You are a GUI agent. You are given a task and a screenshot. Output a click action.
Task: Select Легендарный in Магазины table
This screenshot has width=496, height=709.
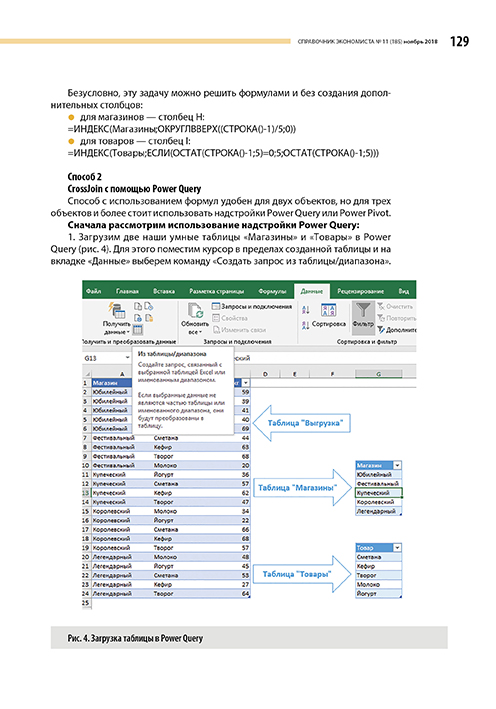378,511
